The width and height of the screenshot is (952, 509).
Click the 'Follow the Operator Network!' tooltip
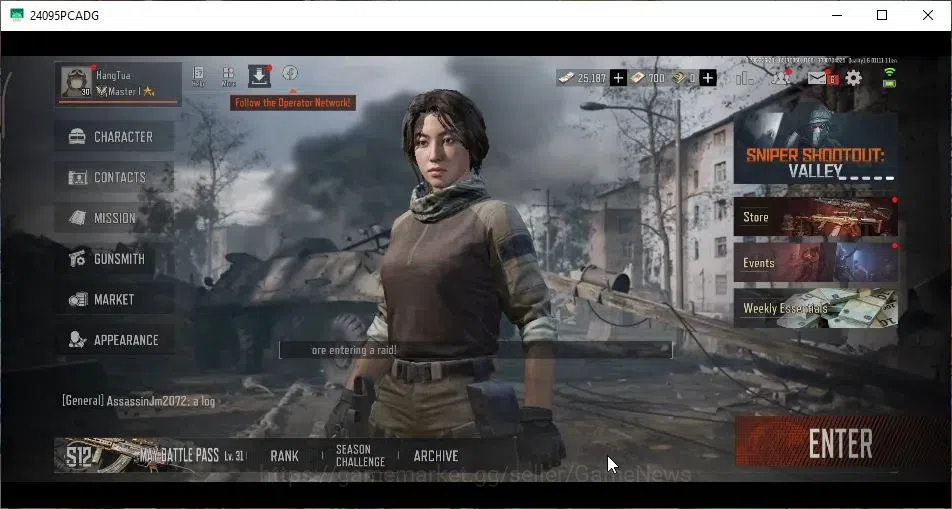click(x=293, y=103)
